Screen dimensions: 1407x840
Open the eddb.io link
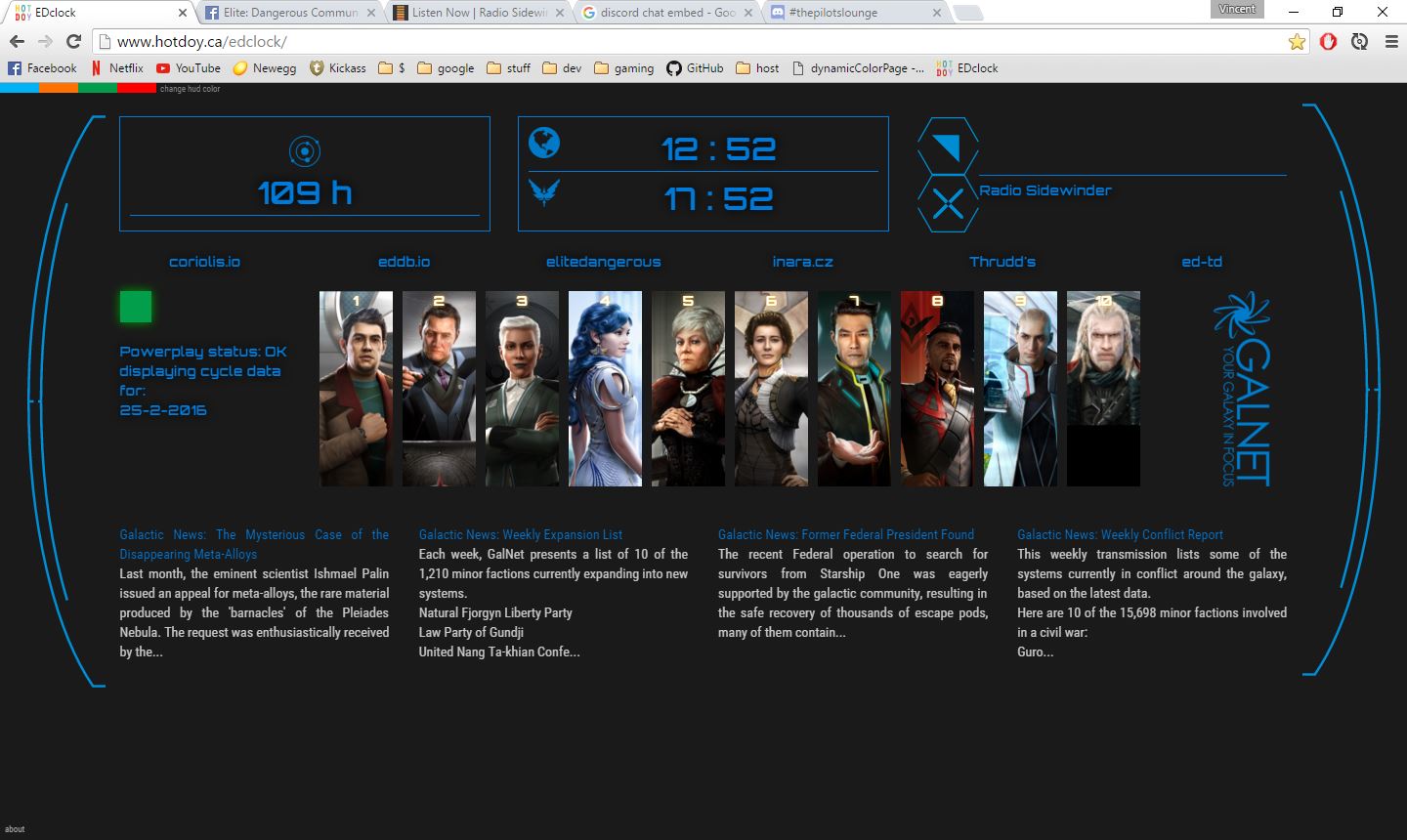[x=405, y=262]
